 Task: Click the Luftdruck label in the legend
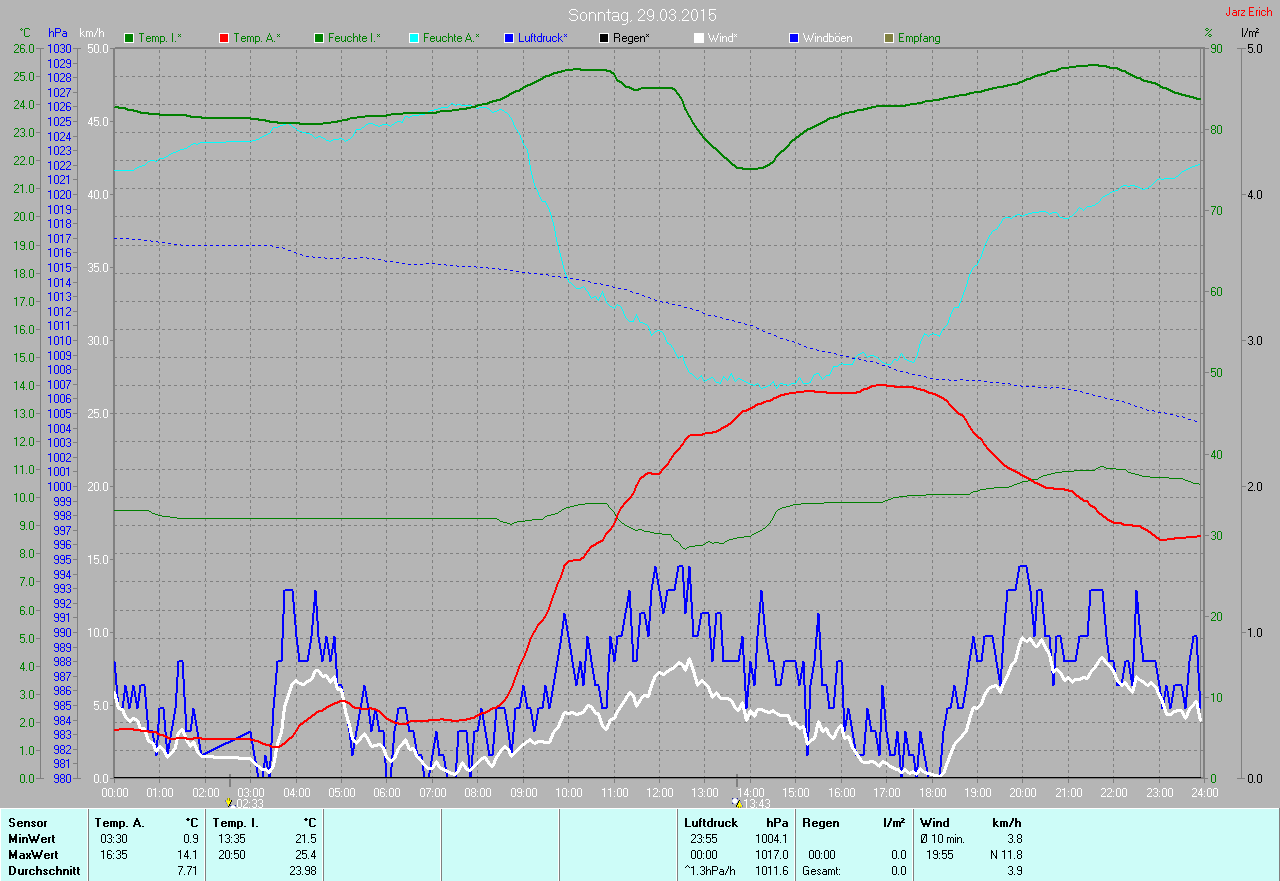pos(542,38)
